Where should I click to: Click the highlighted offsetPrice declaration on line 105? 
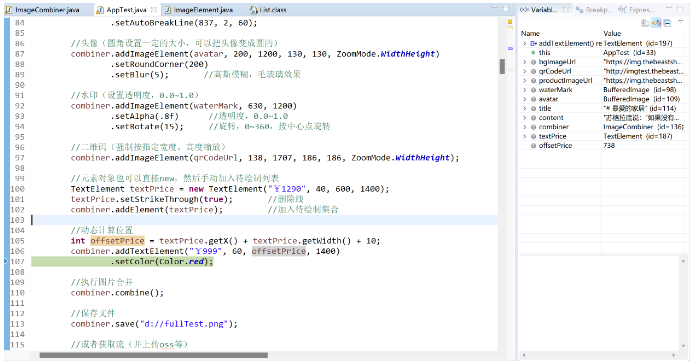pyautogui.click(x=117, y=241)
